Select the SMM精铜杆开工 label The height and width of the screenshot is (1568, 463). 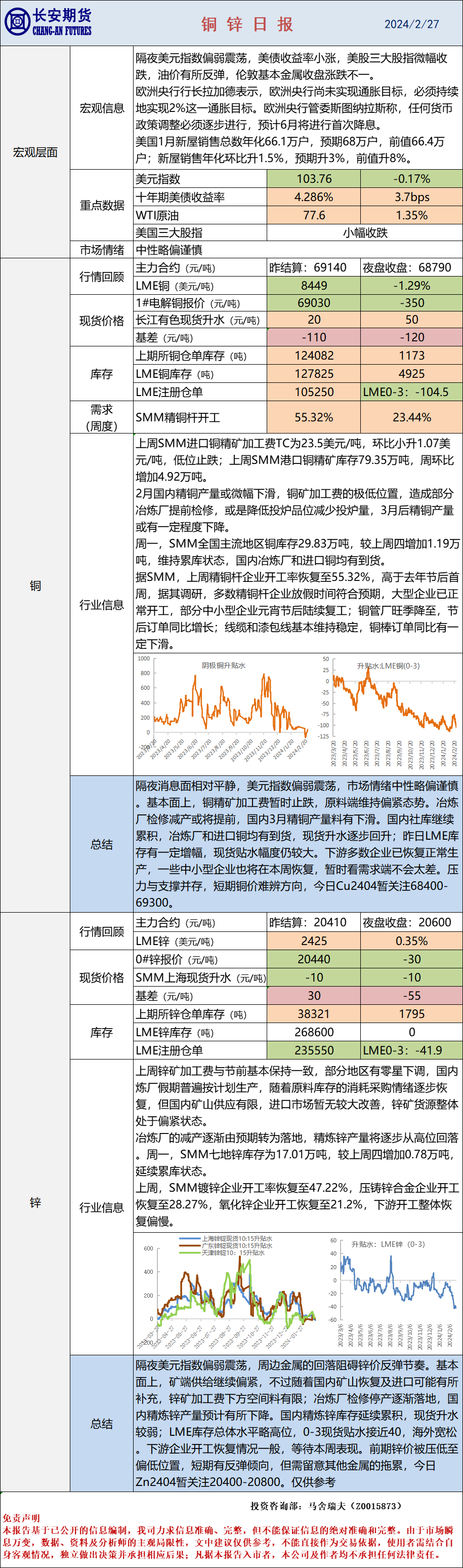pos(178,417)
